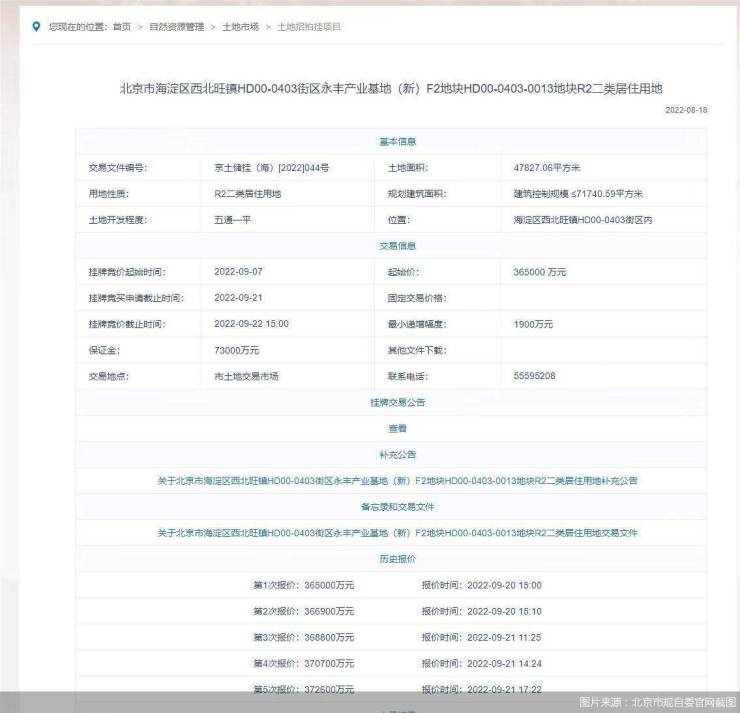This screenshot has height=713, width=740.
Task: Click the location pin icon in breadcrumb
Action: 36,26
